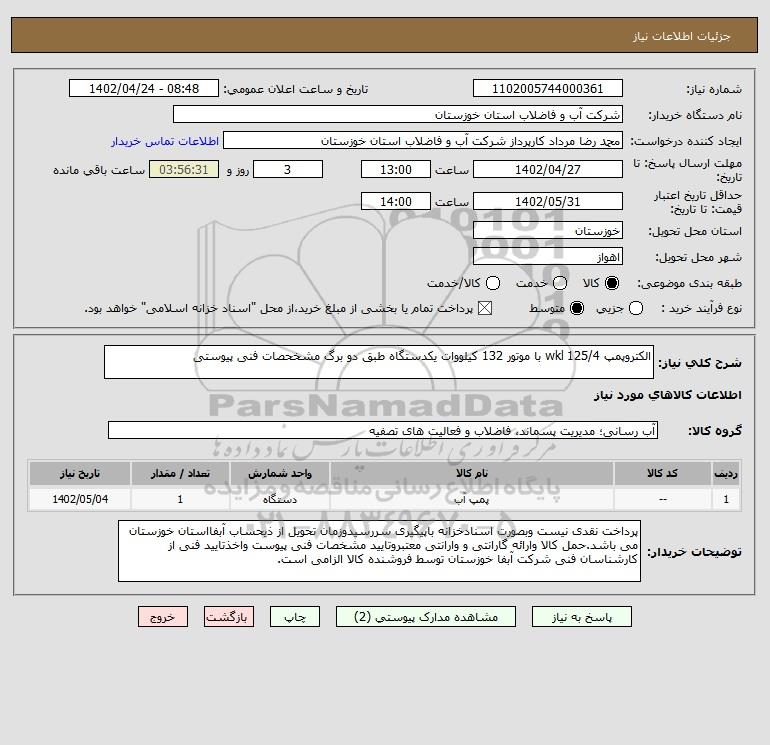Select the کالا radio button
Screen dimensions: 770x745
[x=612, y=283]
